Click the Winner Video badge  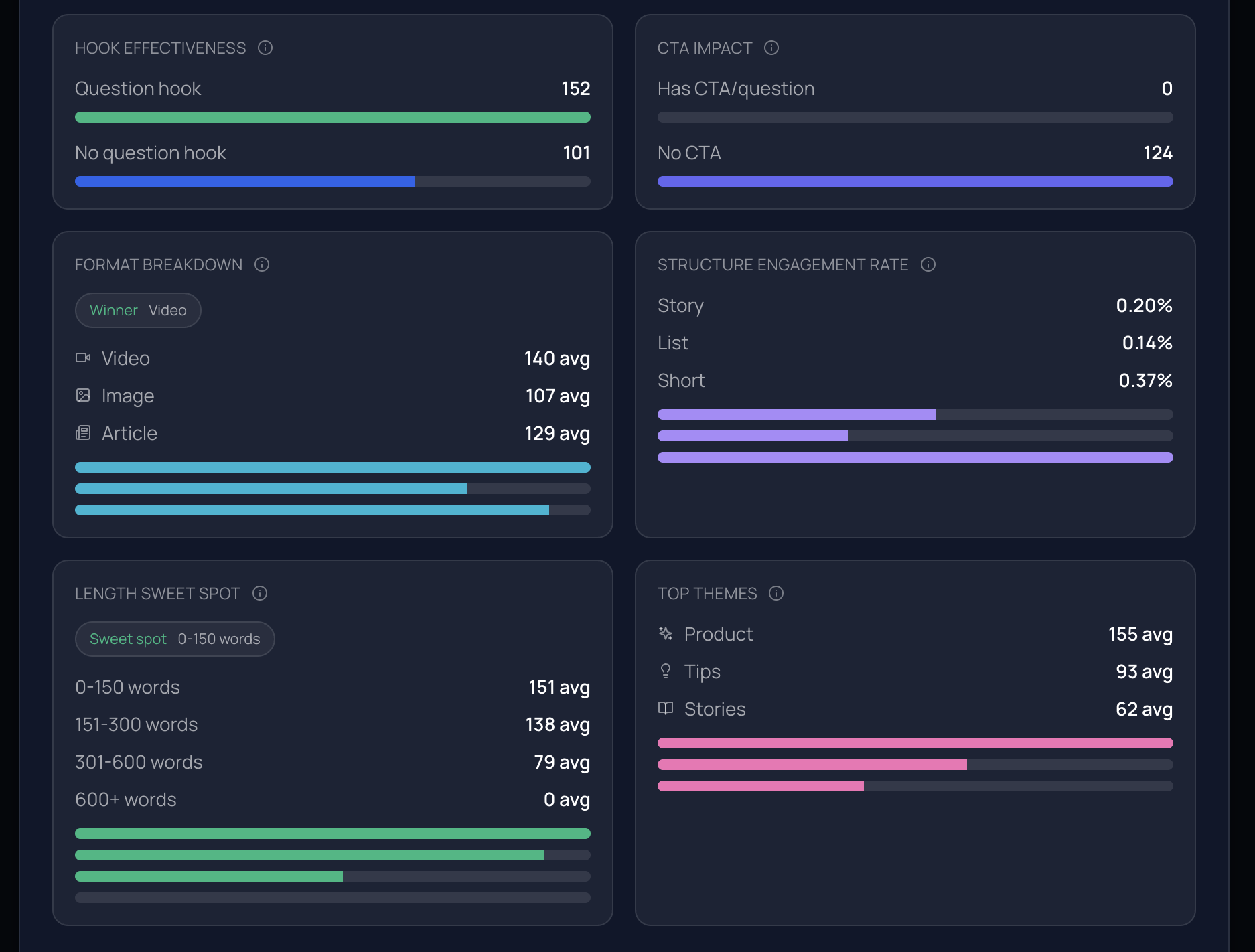tap(138, 310)
